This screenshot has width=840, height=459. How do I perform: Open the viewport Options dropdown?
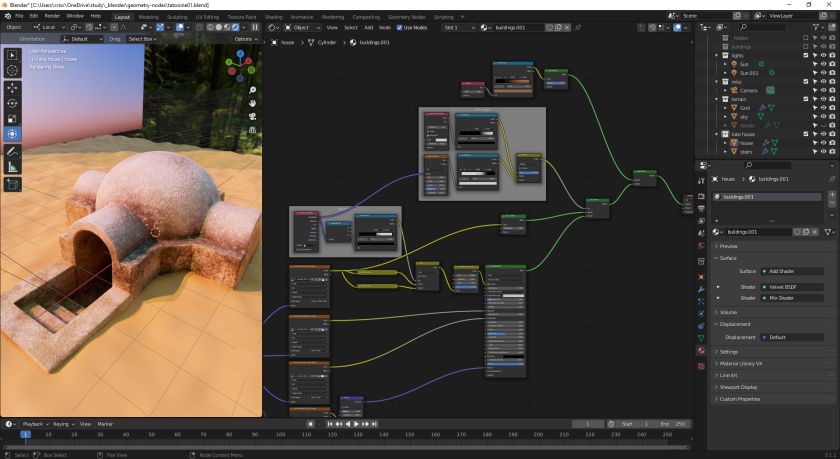(x=246, y=39)
